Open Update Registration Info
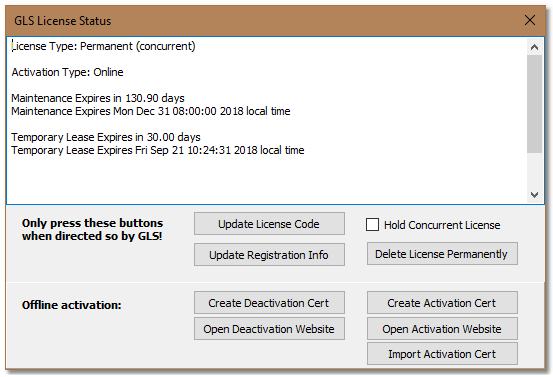The height and width of the screenshot is (377, 553). coord(269,255)
